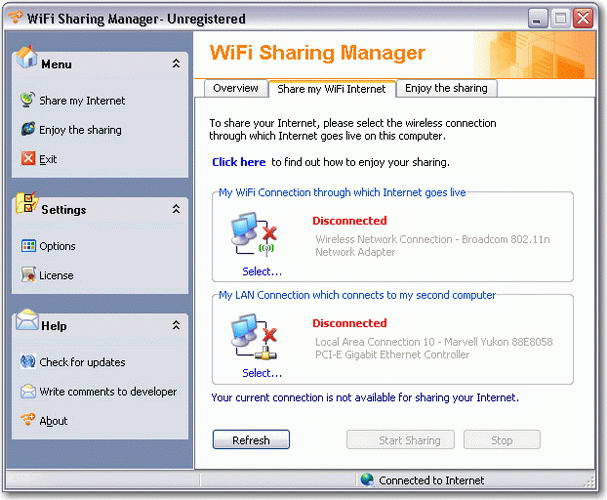Click the disconnected WiFi connection computers icon
Image resolution: width=607 pixels, height=500 pixels.
coord(254,234)
